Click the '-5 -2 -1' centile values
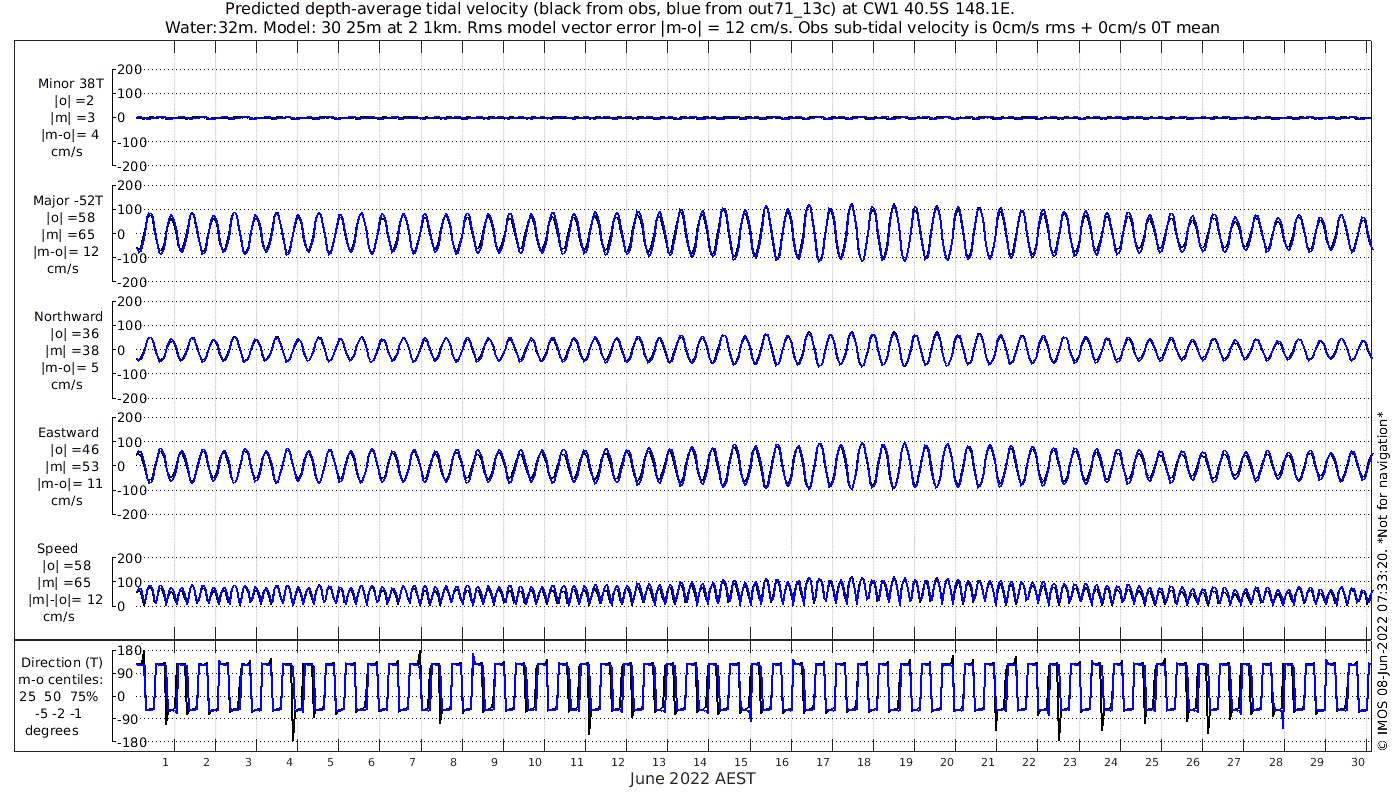 coord(60,714)
